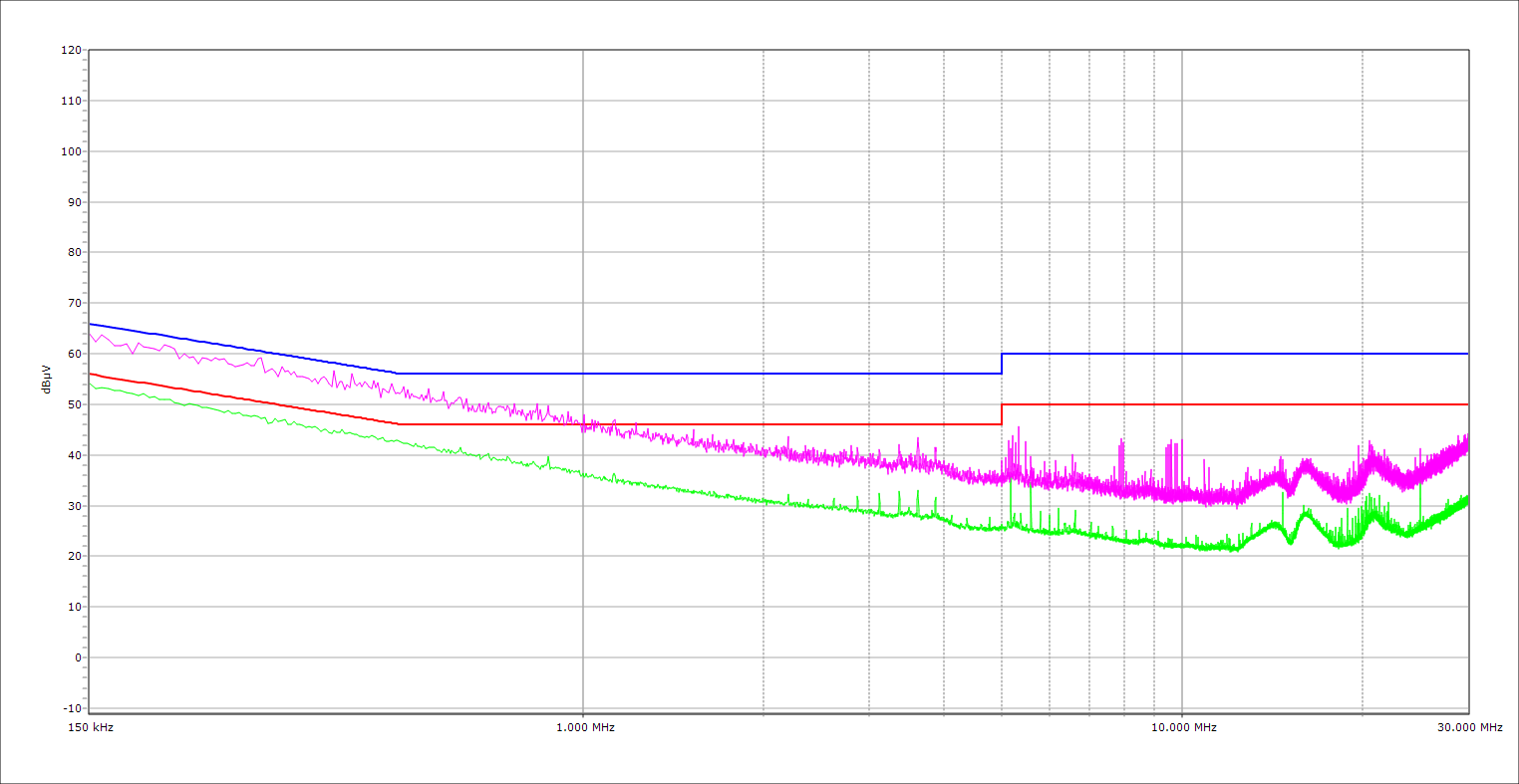
Task: Click the blue limit line's right end at 30 MHz
Action: coord(1467,354)
